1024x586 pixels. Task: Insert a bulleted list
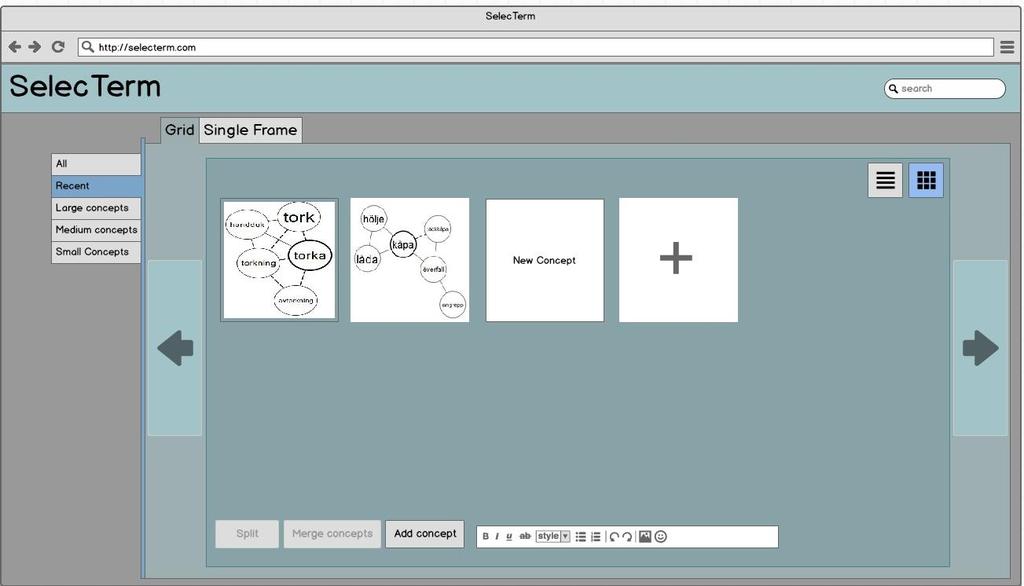581,536
